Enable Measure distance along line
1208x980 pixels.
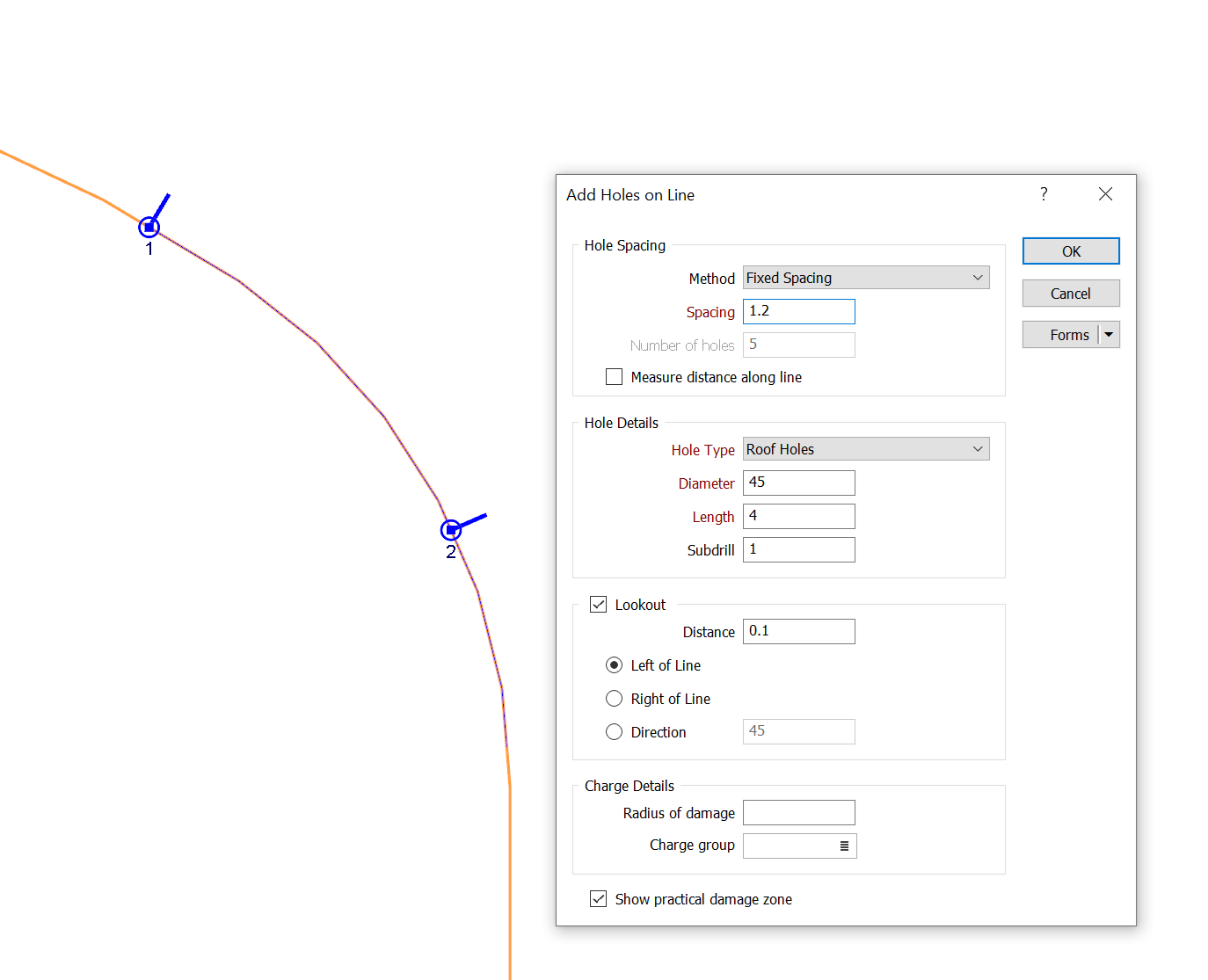point(614,376)
